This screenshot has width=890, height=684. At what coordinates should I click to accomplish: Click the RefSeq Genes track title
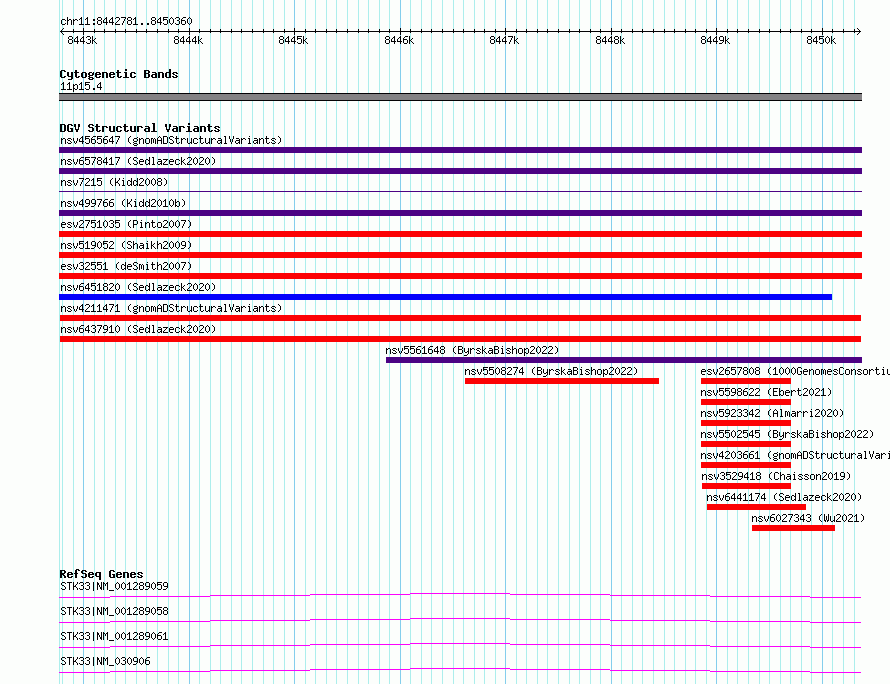point(101,574)
